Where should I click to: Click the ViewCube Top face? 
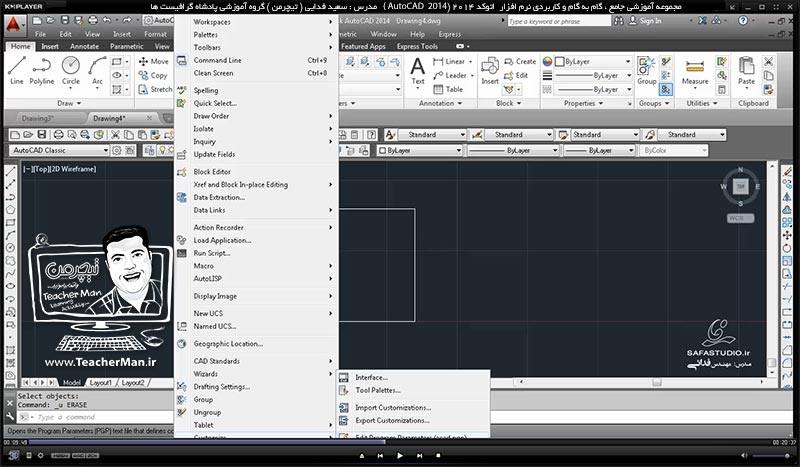click(740, 186)
